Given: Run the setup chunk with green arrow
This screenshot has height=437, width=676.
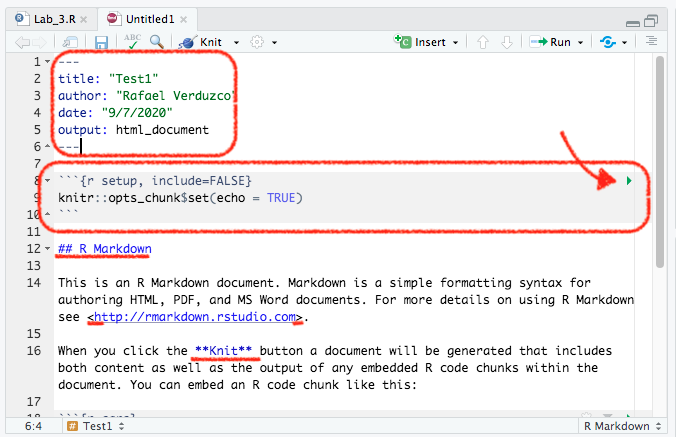Looking at the screenshot, I should pos(628,180).
